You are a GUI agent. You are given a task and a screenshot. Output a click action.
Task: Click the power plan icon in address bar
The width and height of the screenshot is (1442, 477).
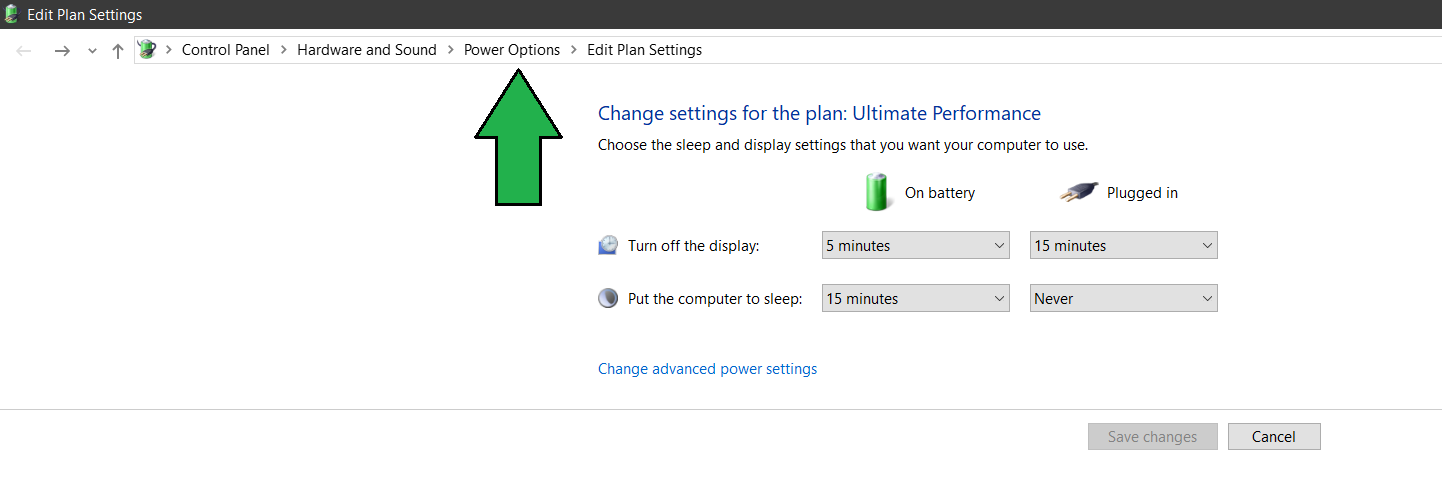point(147,49)
